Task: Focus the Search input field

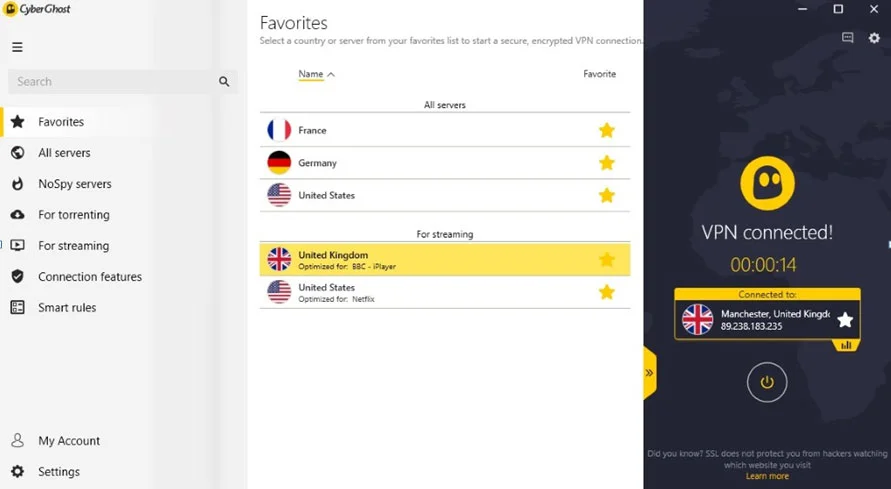Action: tap(112, 82)
